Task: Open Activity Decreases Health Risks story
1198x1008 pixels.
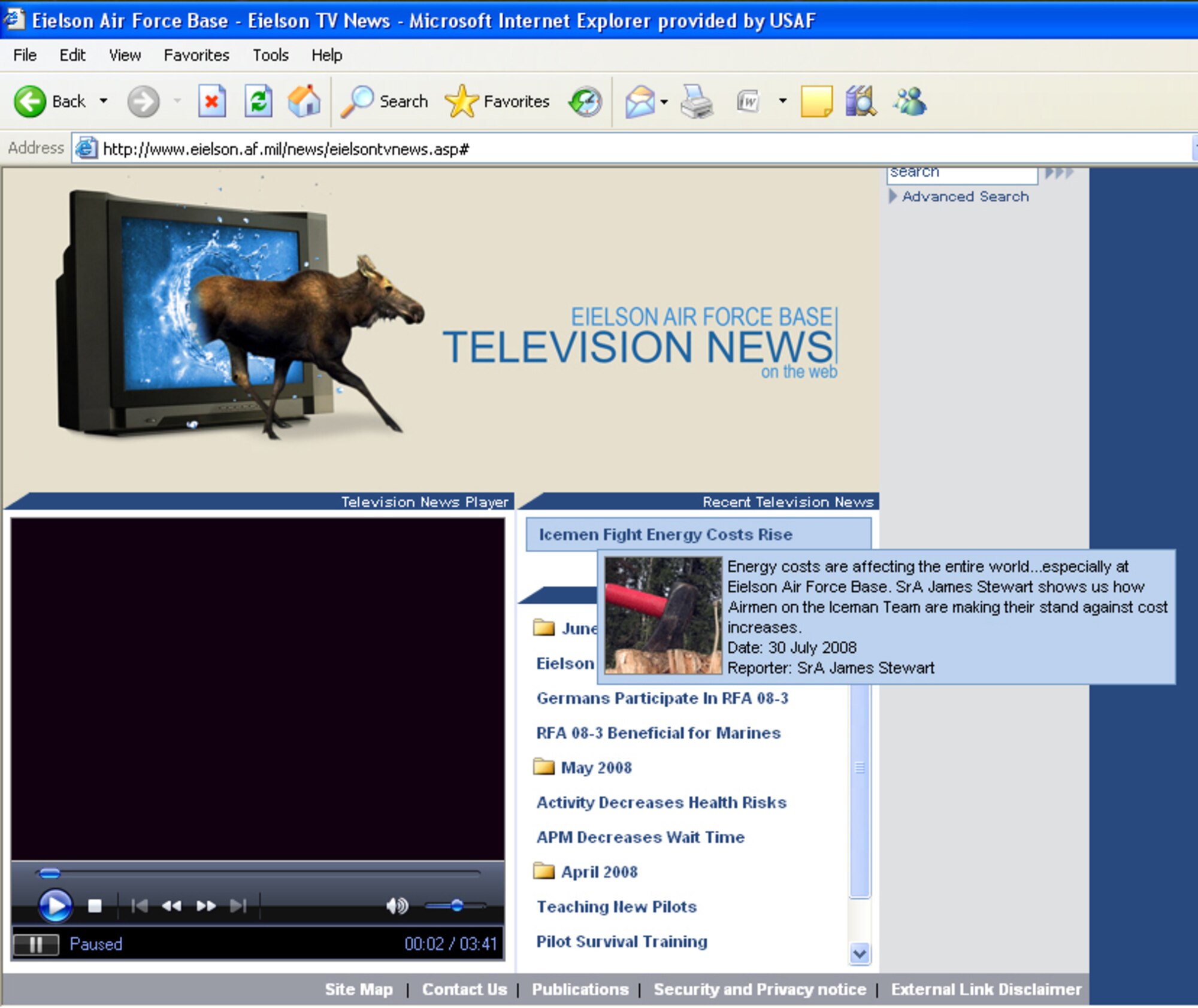Action: 661,803
